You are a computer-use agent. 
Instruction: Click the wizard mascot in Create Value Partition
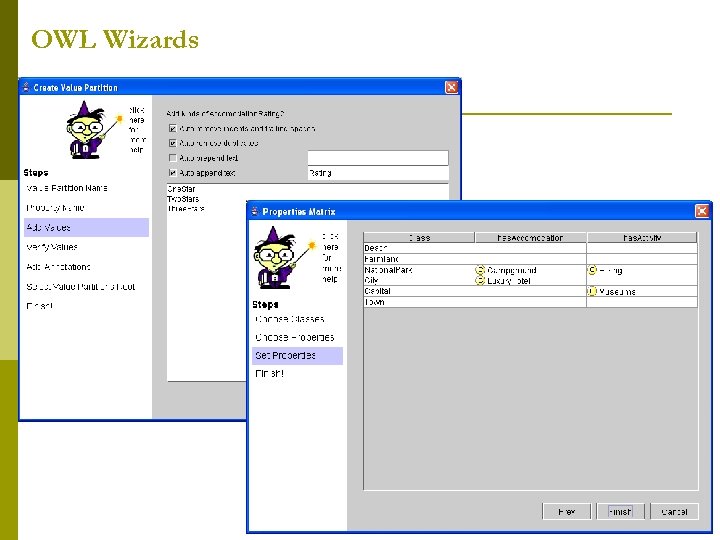pos(96,130)
